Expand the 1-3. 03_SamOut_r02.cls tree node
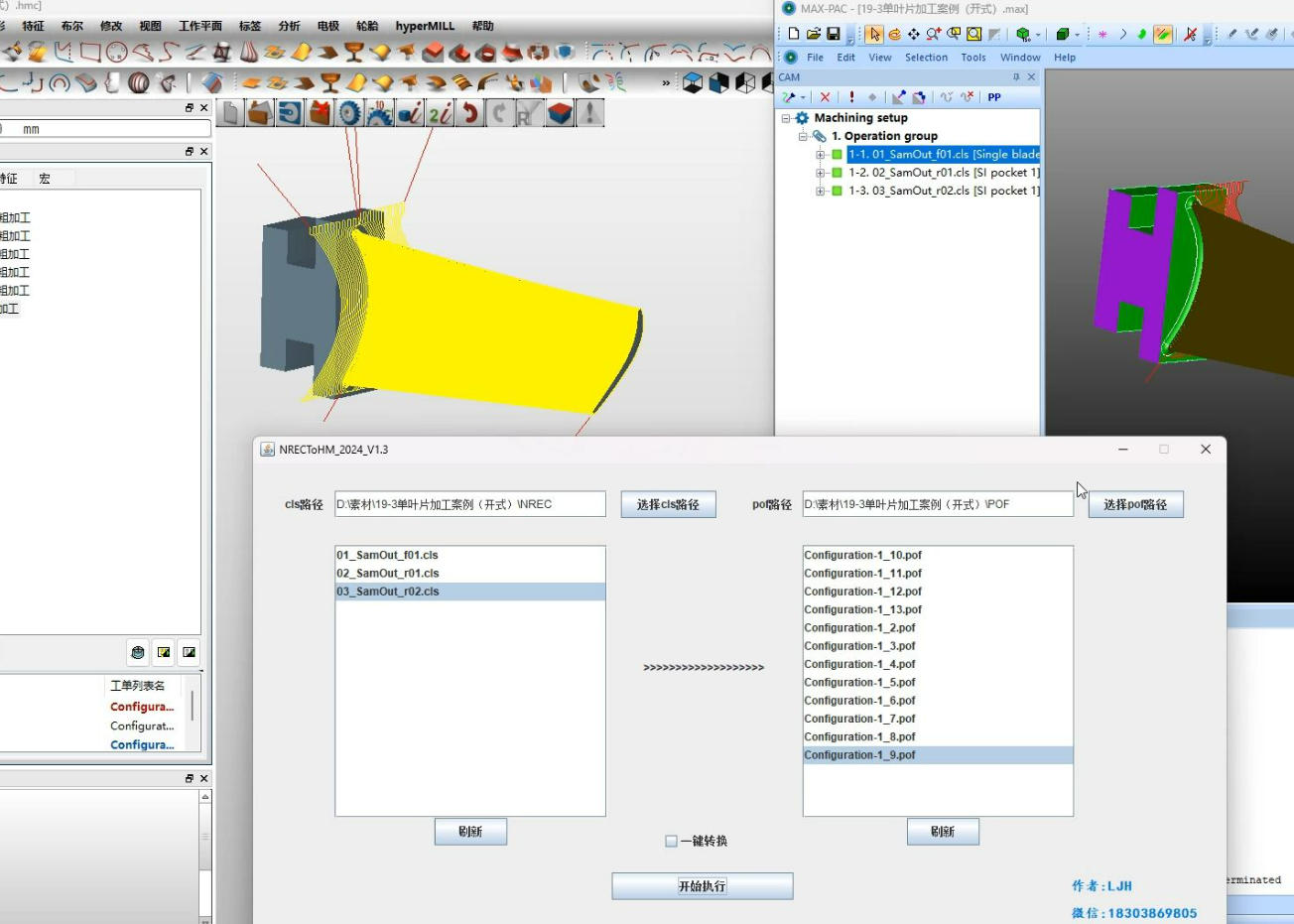 tap(821, 191)
